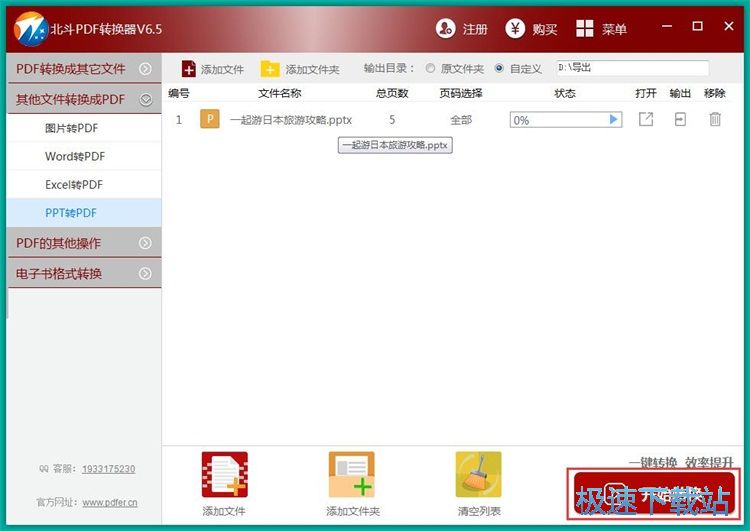Click the large add file icon at bottom
Screen dimensions: 750x531
pos(224,475)
